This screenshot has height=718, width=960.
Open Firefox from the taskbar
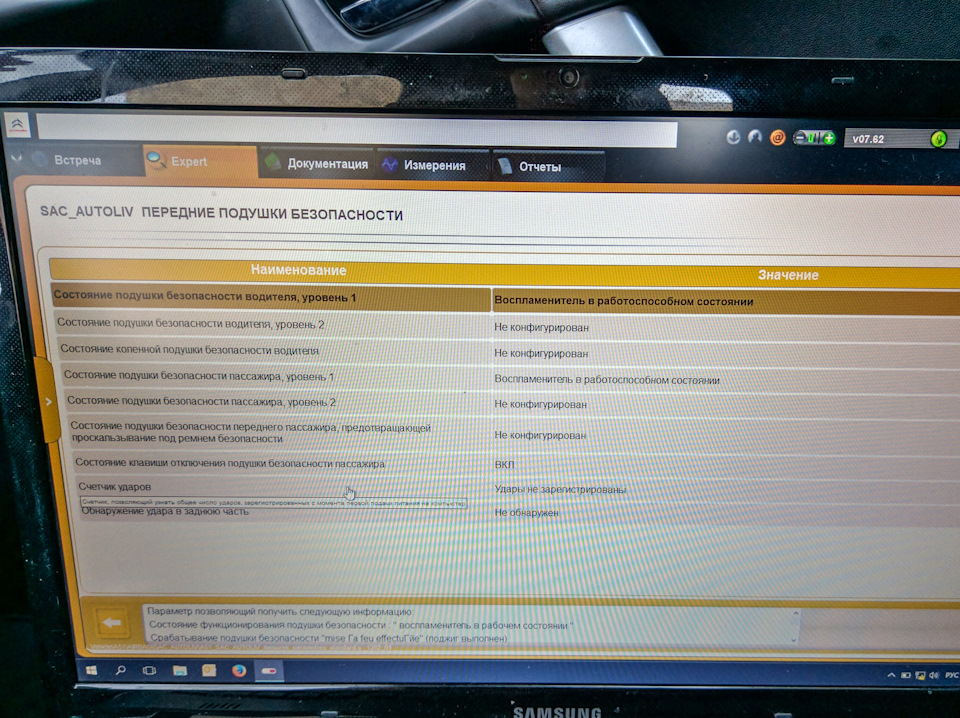pyautogui.click(x=239, y=671)
